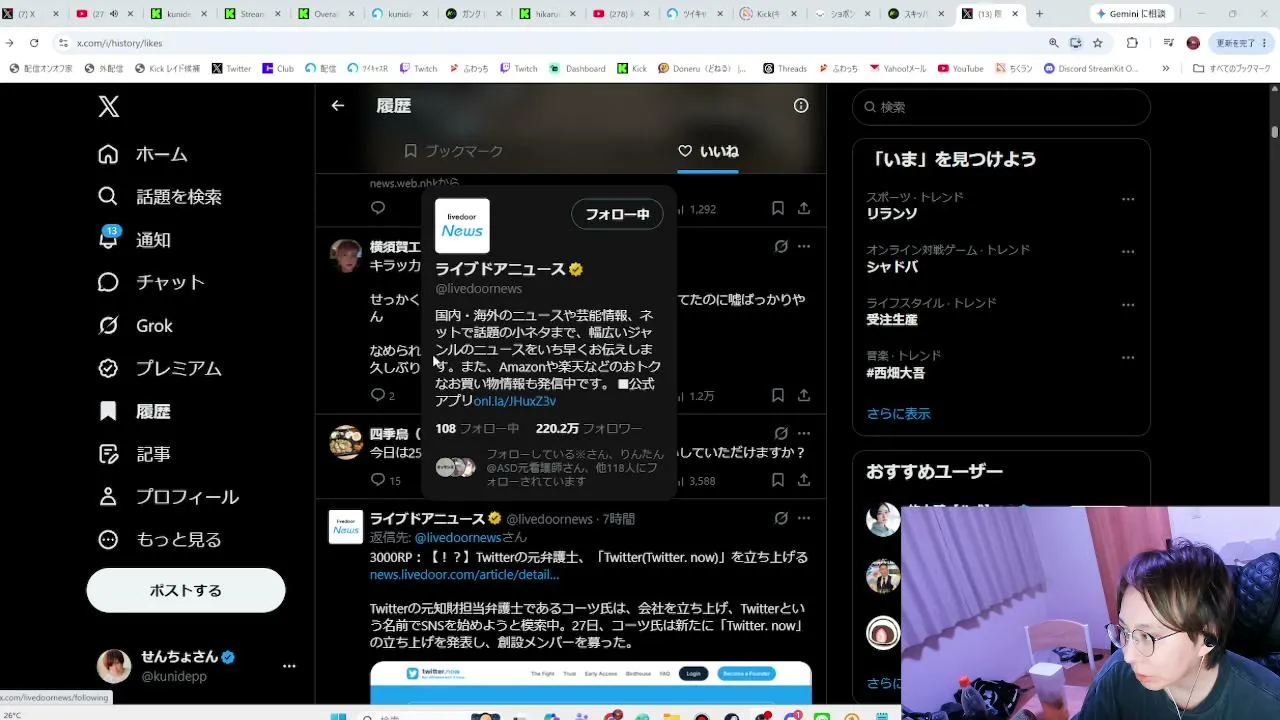Share the post showing 1.2万 views
This screenshot has height=720, width=1280.
tap(804, 395)
